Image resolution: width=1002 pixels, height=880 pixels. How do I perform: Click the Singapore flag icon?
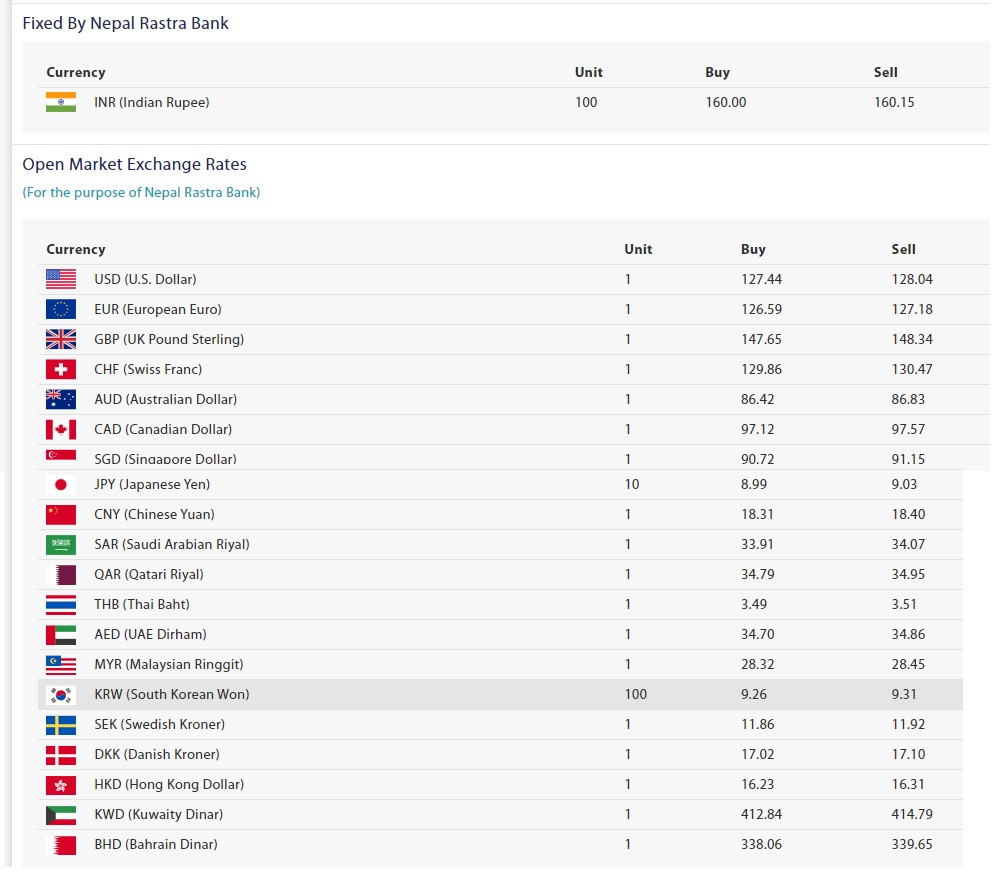[61, 456]
